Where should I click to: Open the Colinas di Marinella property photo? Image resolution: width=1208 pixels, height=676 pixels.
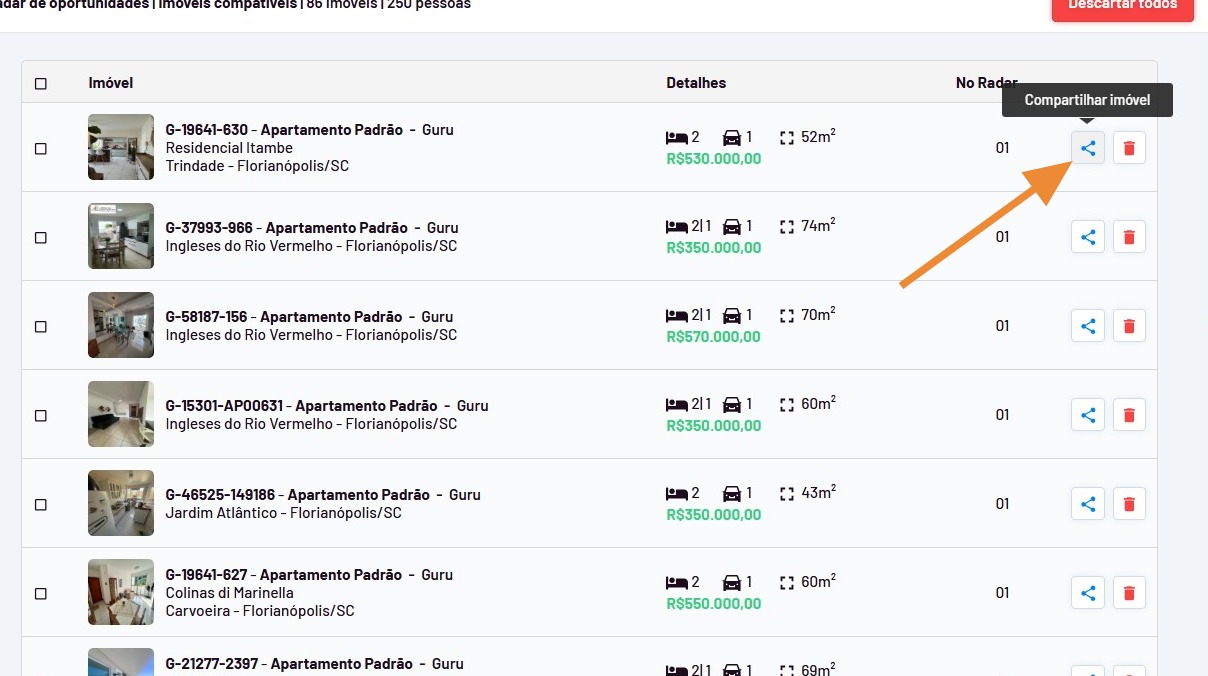(x=121, y=592)
